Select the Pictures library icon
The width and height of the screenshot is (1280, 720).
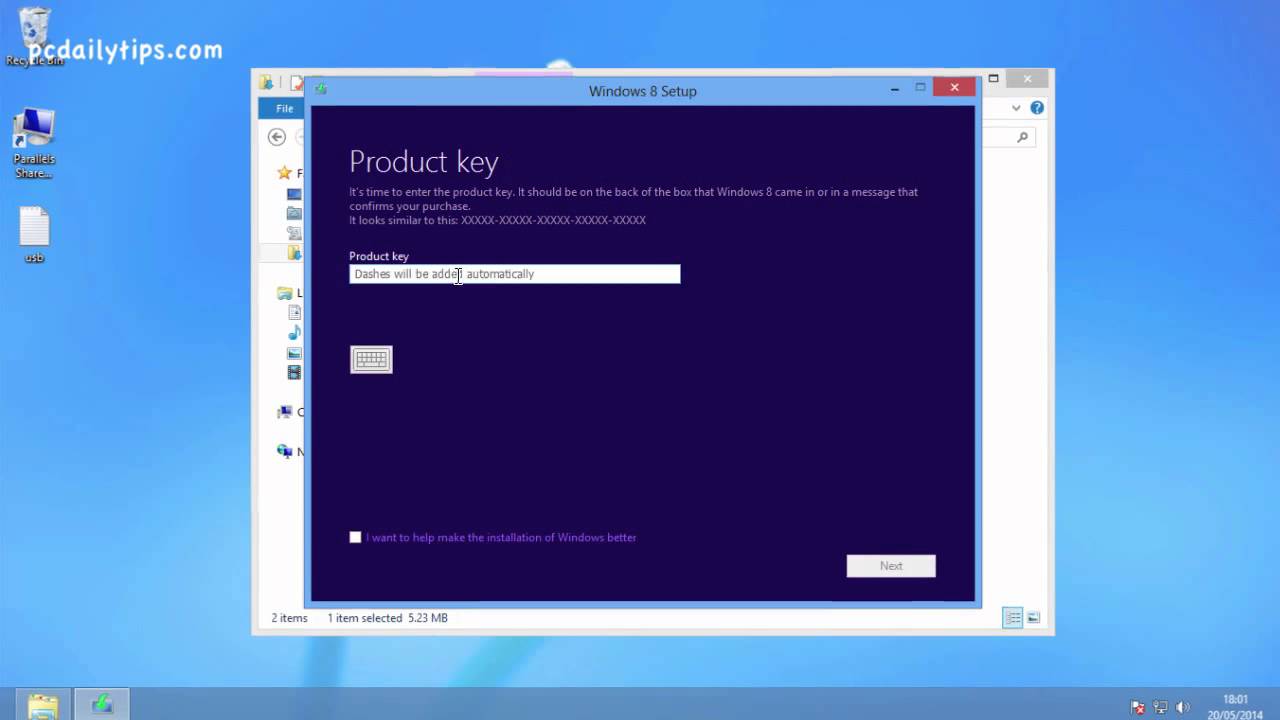pyautogui.click(x=294, y=353)
